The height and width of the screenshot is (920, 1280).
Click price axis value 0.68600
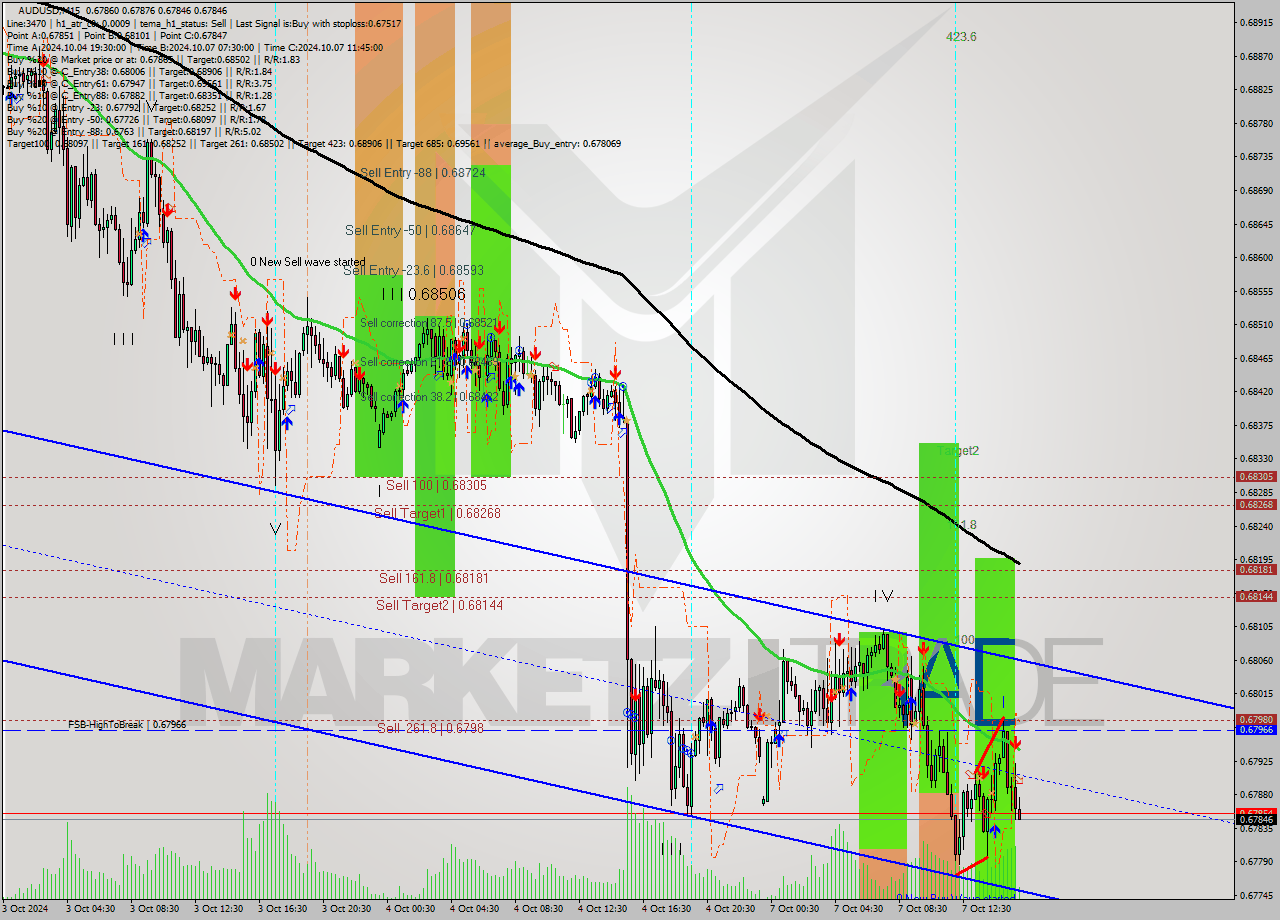pyautogui.click(x=1256, y=257)
